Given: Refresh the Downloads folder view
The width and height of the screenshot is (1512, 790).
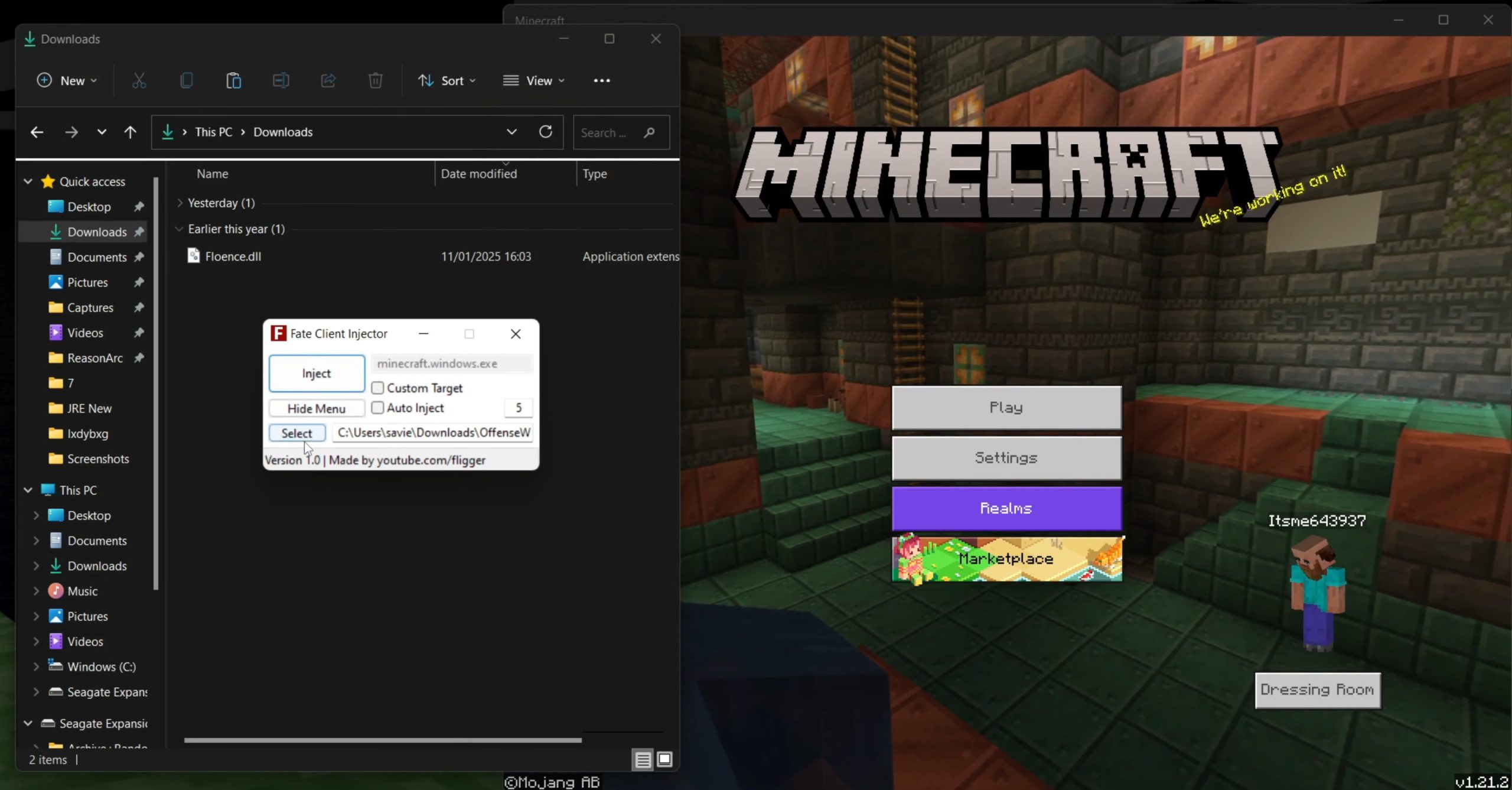Looking at the screenshot, I should tap(546, 132).
